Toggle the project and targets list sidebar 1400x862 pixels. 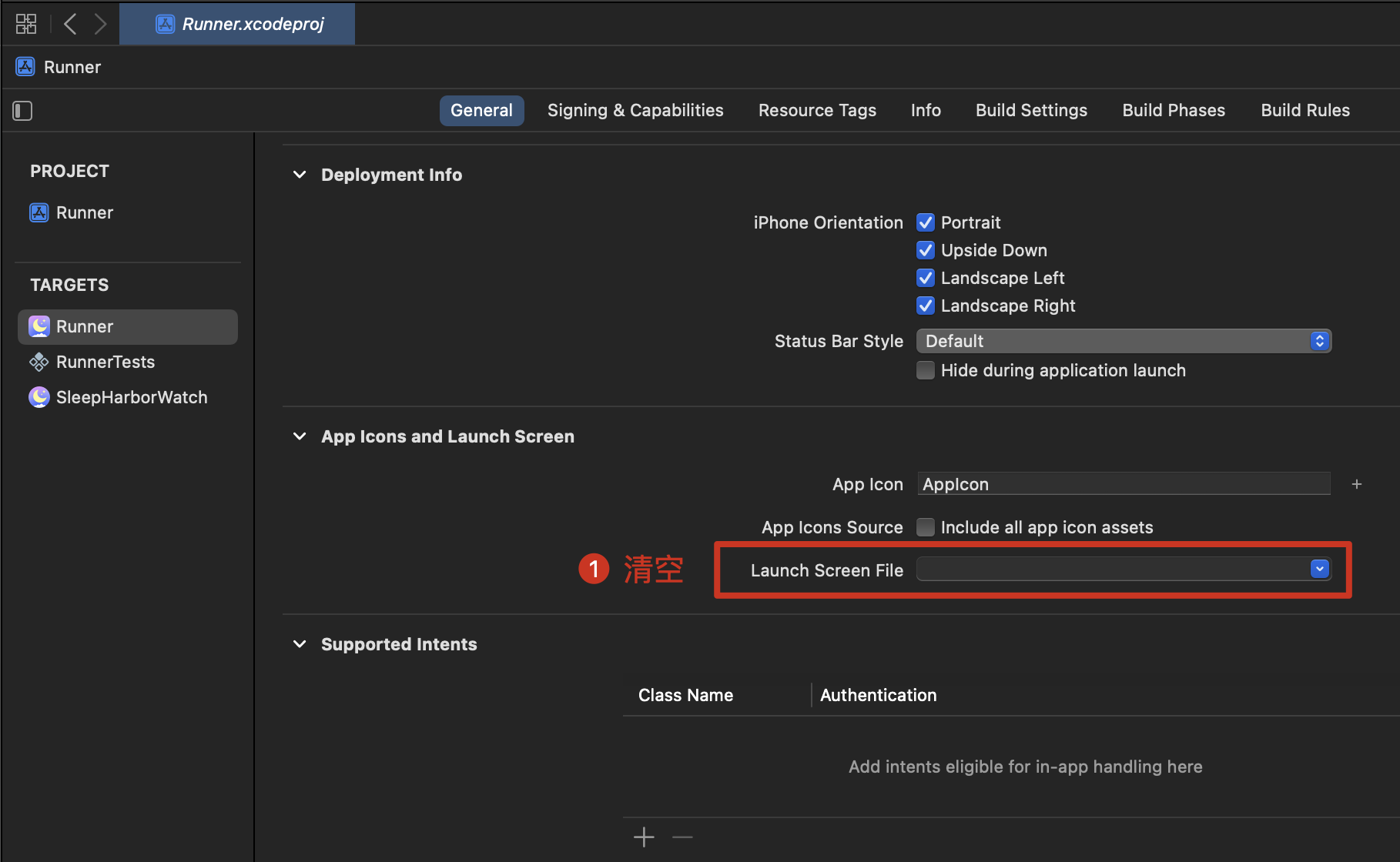(x=22, y=111)
